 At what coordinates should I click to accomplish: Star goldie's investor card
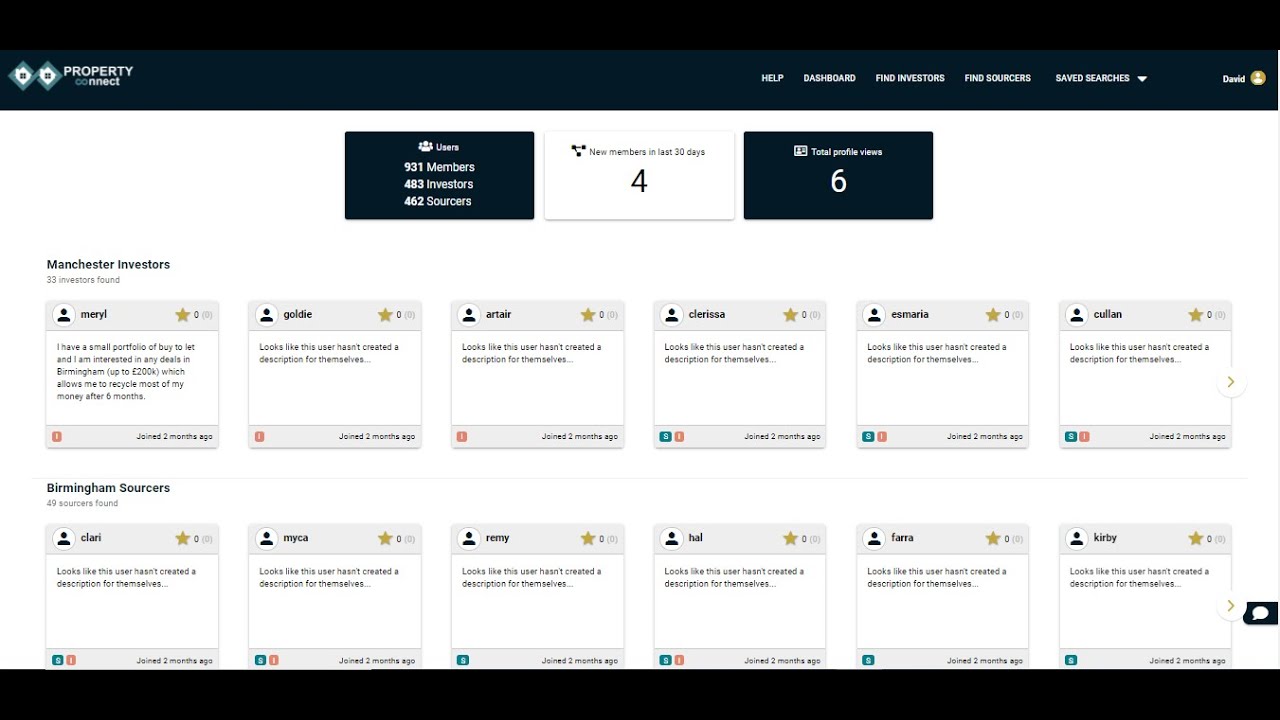tap(385, 315)
